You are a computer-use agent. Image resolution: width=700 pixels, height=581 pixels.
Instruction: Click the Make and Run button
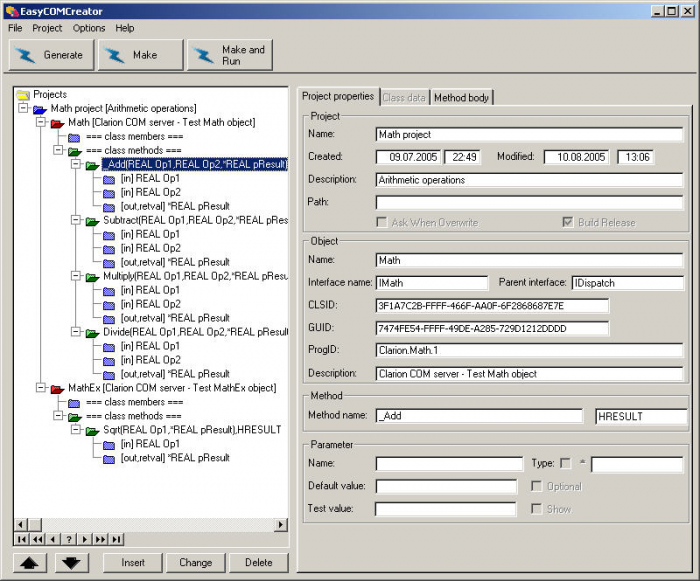coord(230,55)
